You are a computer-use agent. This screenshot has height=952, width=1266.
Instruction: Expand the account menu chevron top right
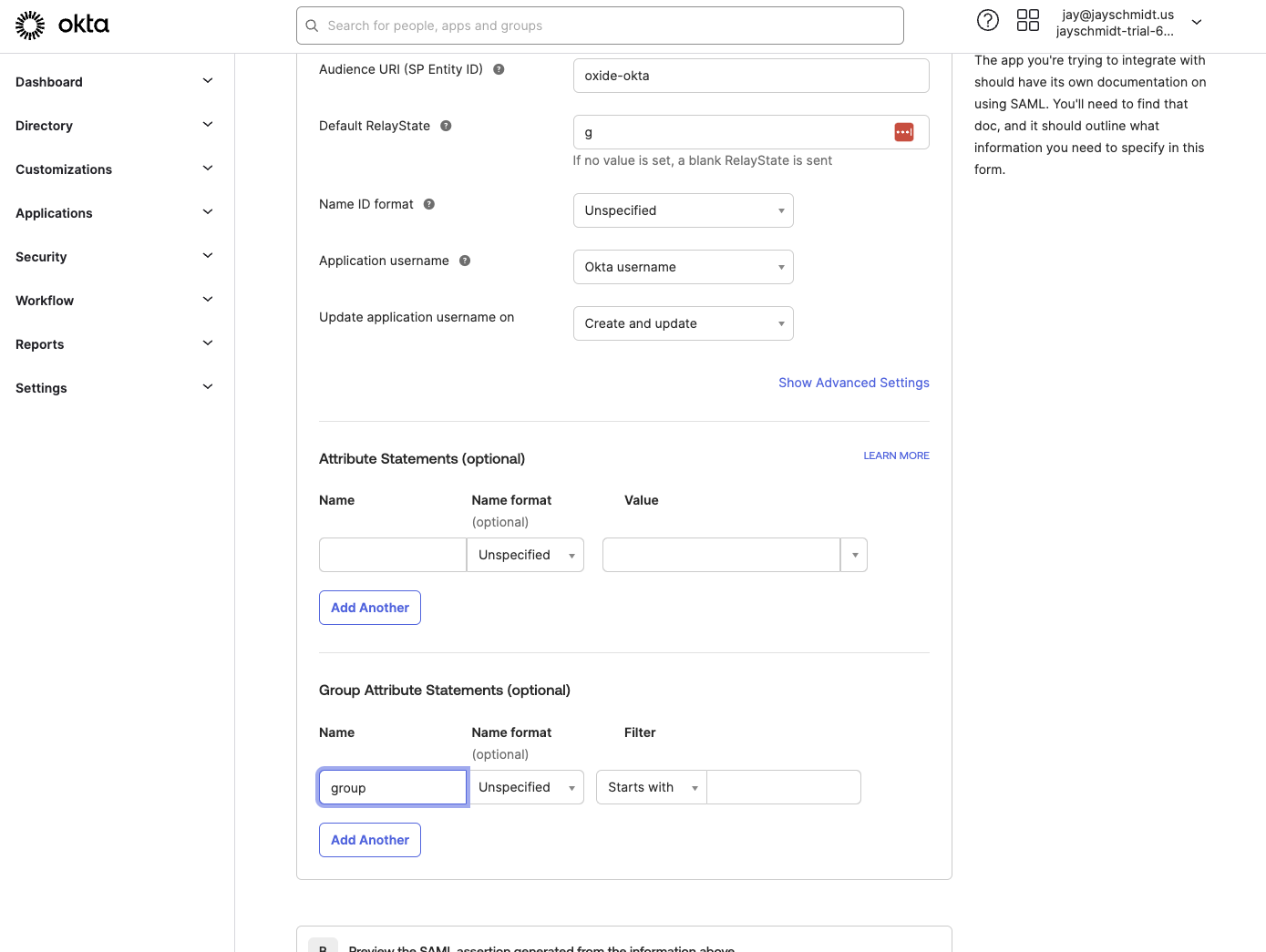(x=1196, y=22)
